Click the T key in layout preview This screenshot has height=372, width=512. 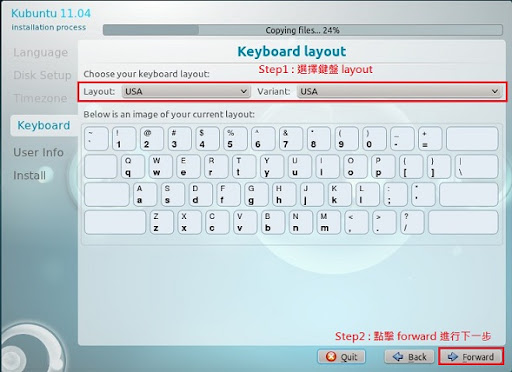(x=244, y=166)
